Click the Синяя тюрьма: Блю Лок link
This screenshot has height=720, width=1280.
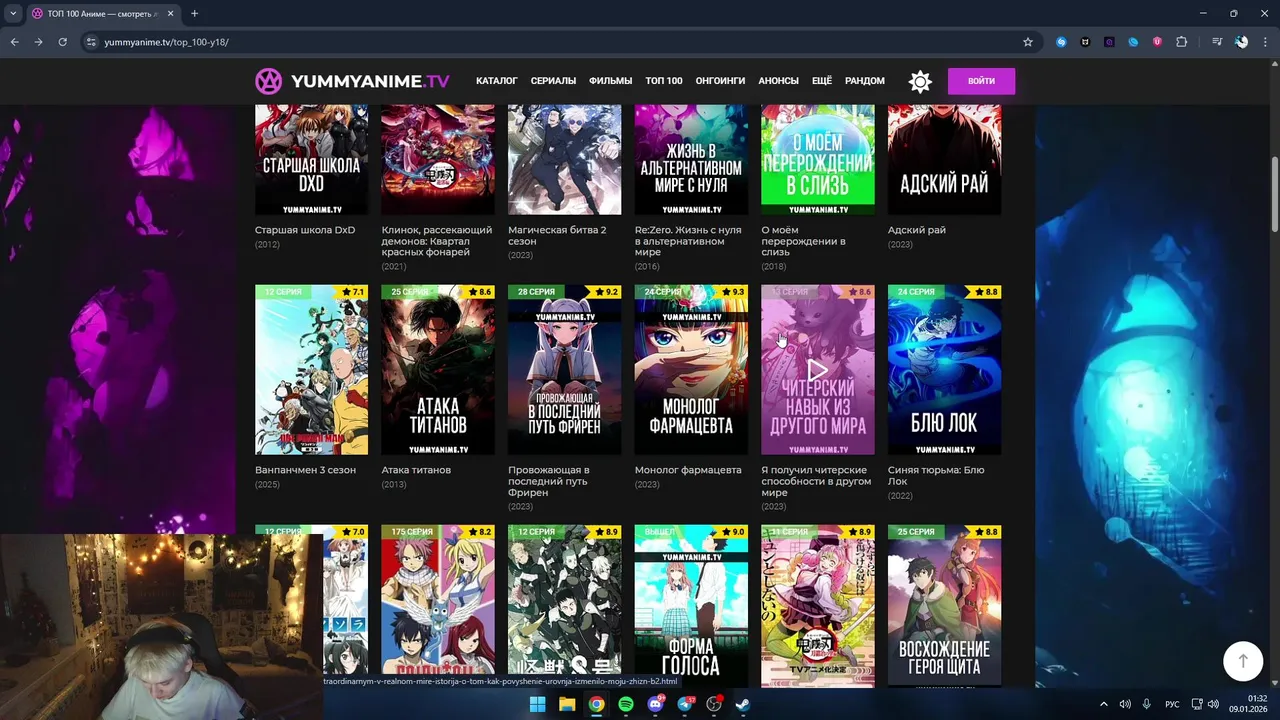click(x=936, y=476)
